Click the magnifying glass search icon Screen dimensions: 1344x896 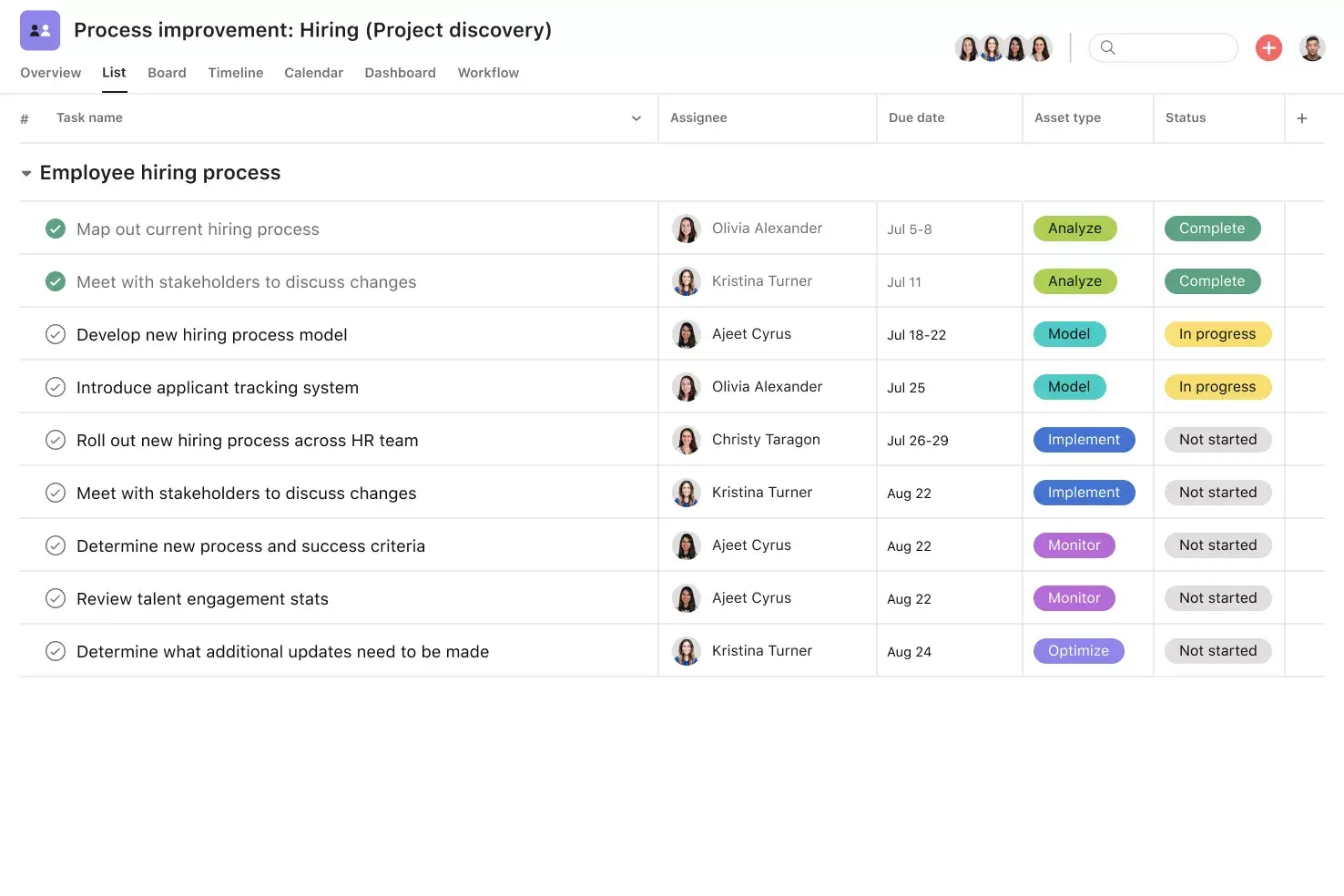1107,47
